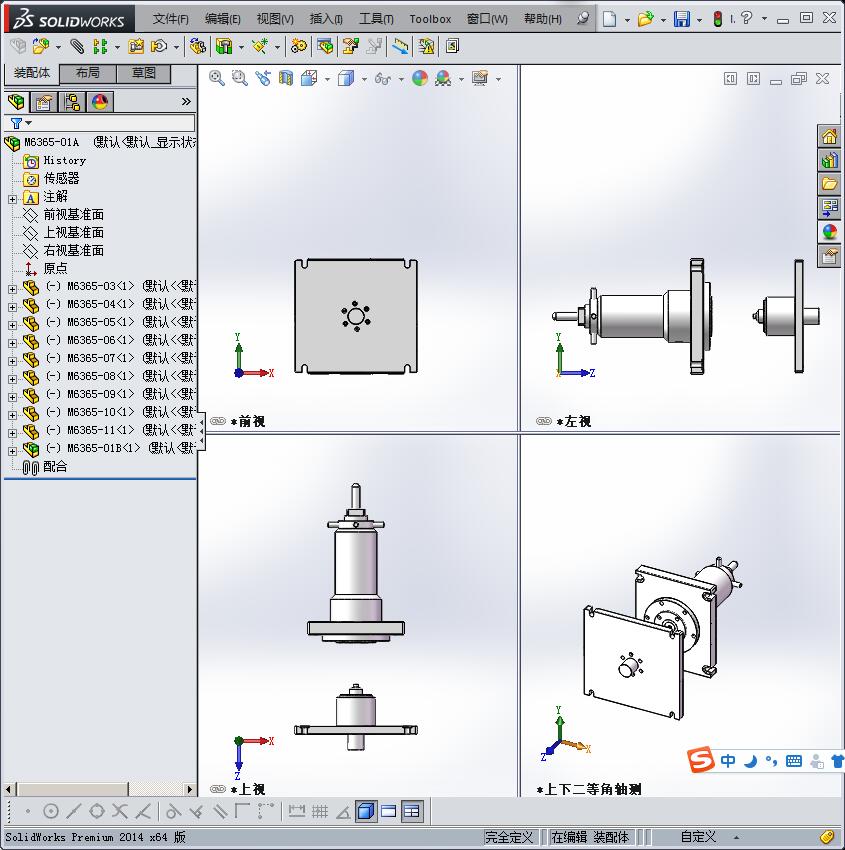Select the Previous View icon

pyautogui.click(x=263, y=79)
